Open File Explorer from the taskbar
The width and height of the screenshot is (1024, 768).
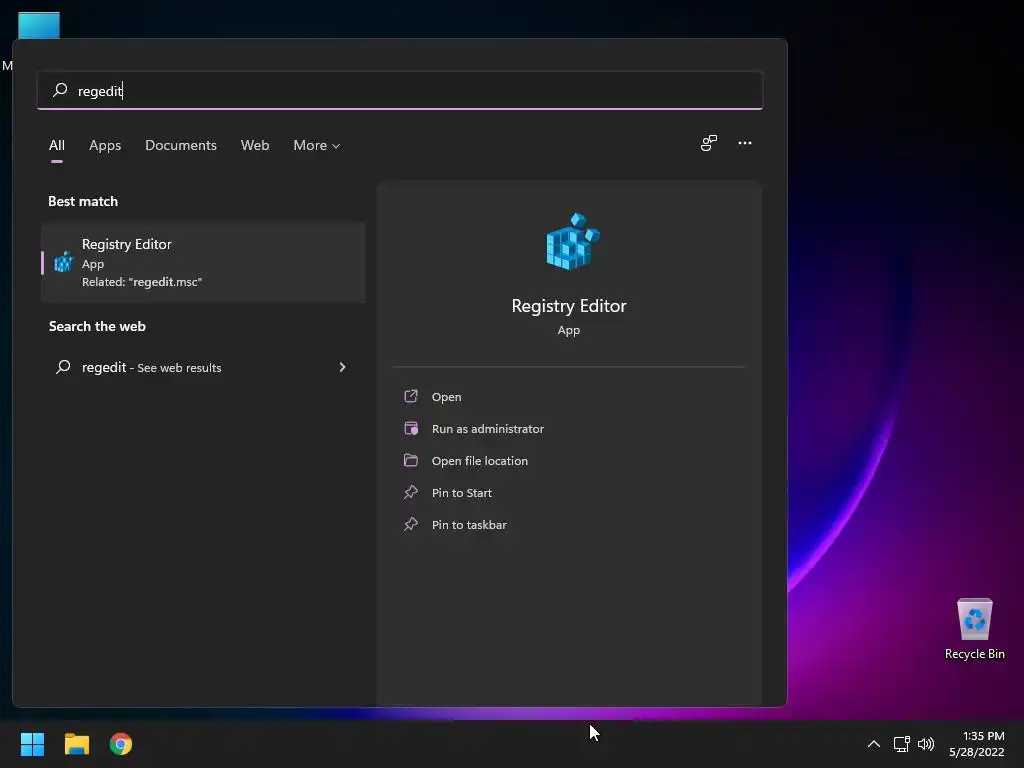(76, 744)
